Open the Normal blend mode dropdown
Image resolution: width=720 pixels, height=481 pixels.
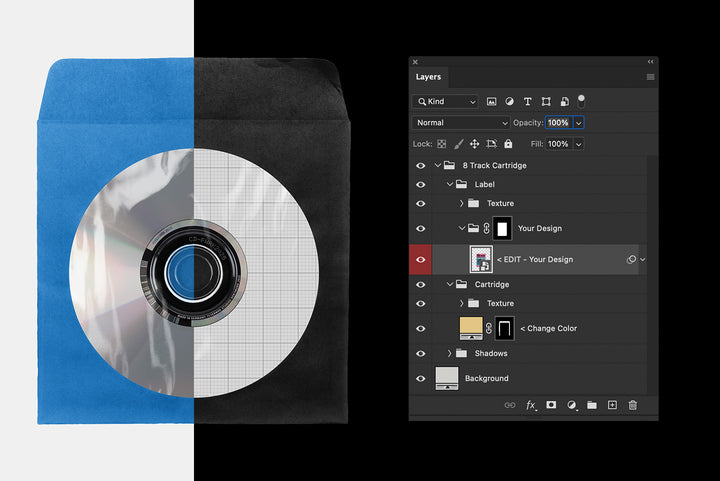coord(461,123)
